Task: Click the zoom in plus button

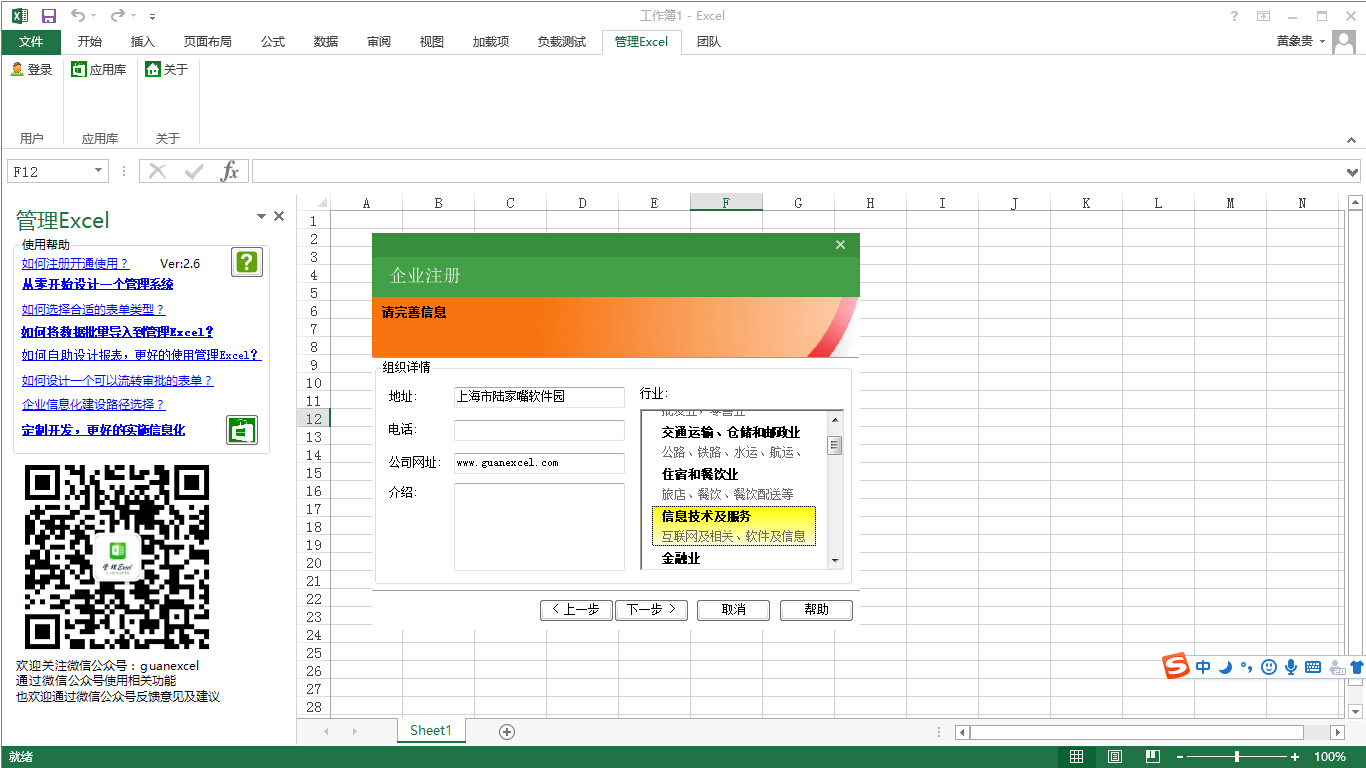Action: point(1295,757)
